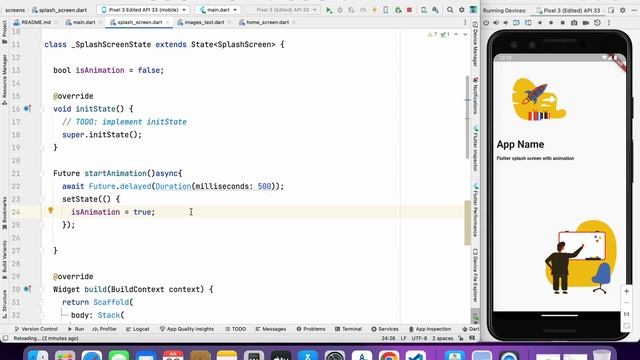The width and height of the screenshot is (640, 360).
Task: Click lightbulb intention icon on line 24
Action: [x=51, y=211]
